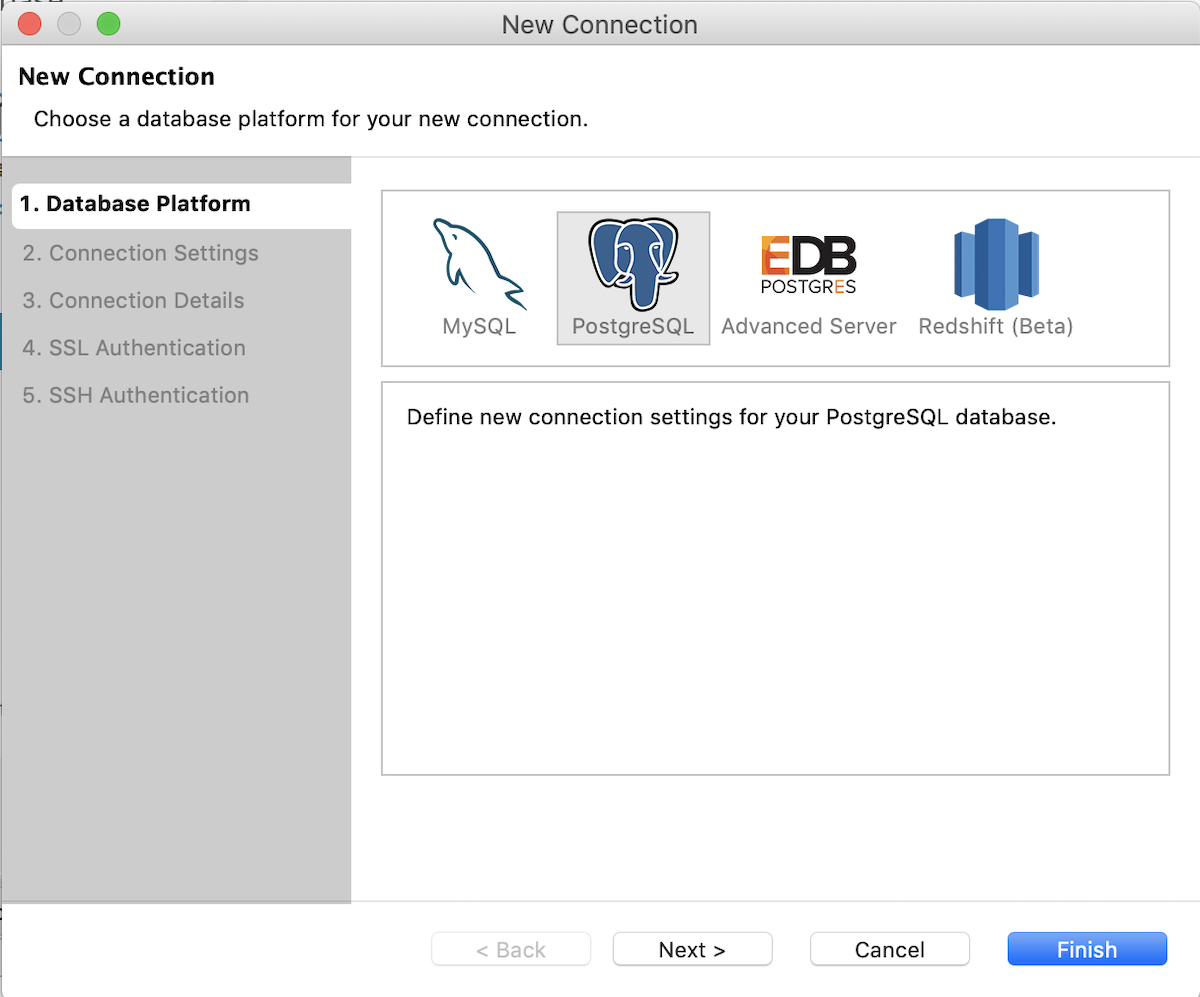Choose the PostgreSQL elephant icon
This screenshot has height=997, width=1200.
coord(632,264)
